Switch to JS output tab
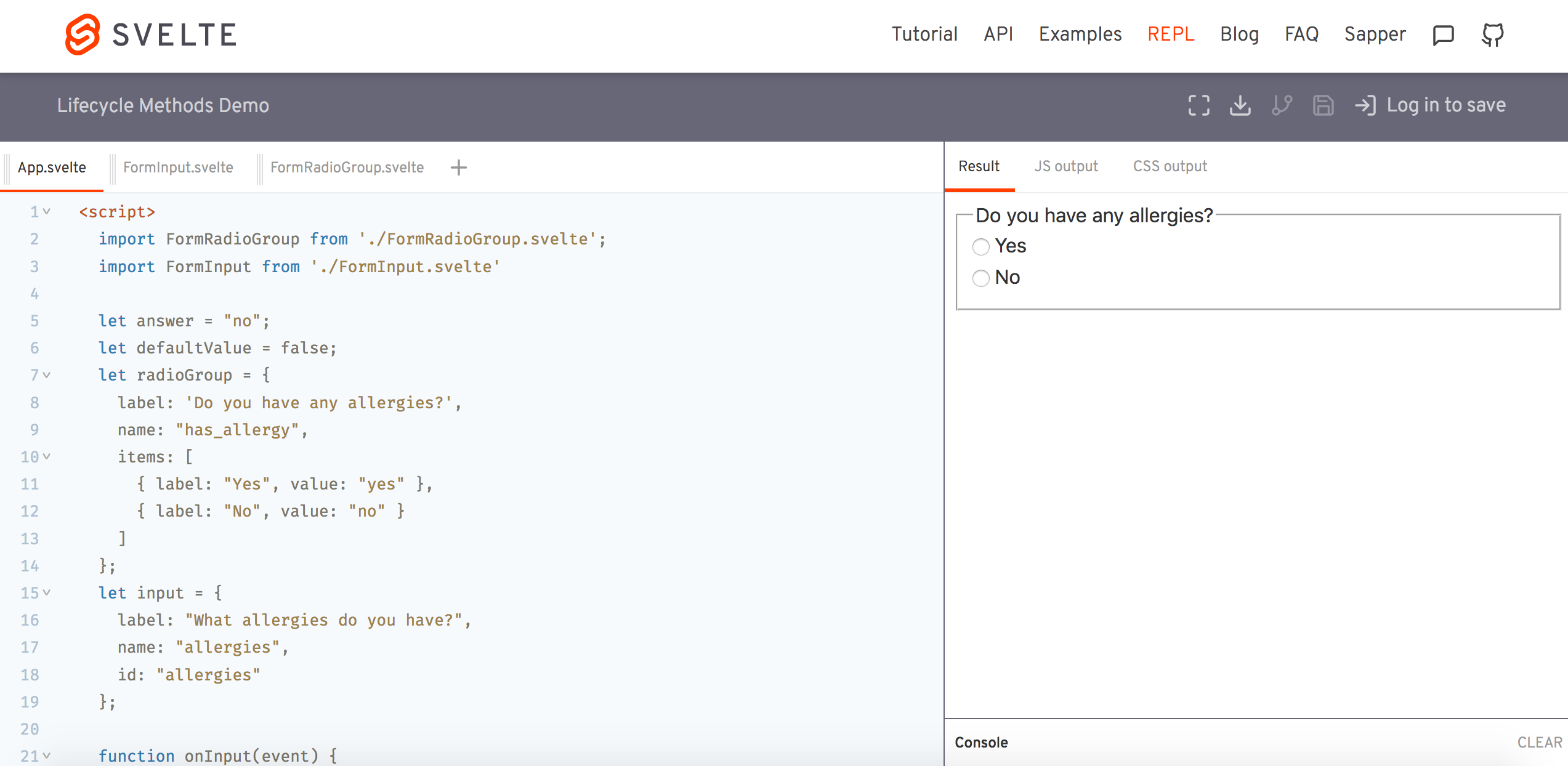The width and height of the screenshot is (1568, 766). [x=1066, y=166]
